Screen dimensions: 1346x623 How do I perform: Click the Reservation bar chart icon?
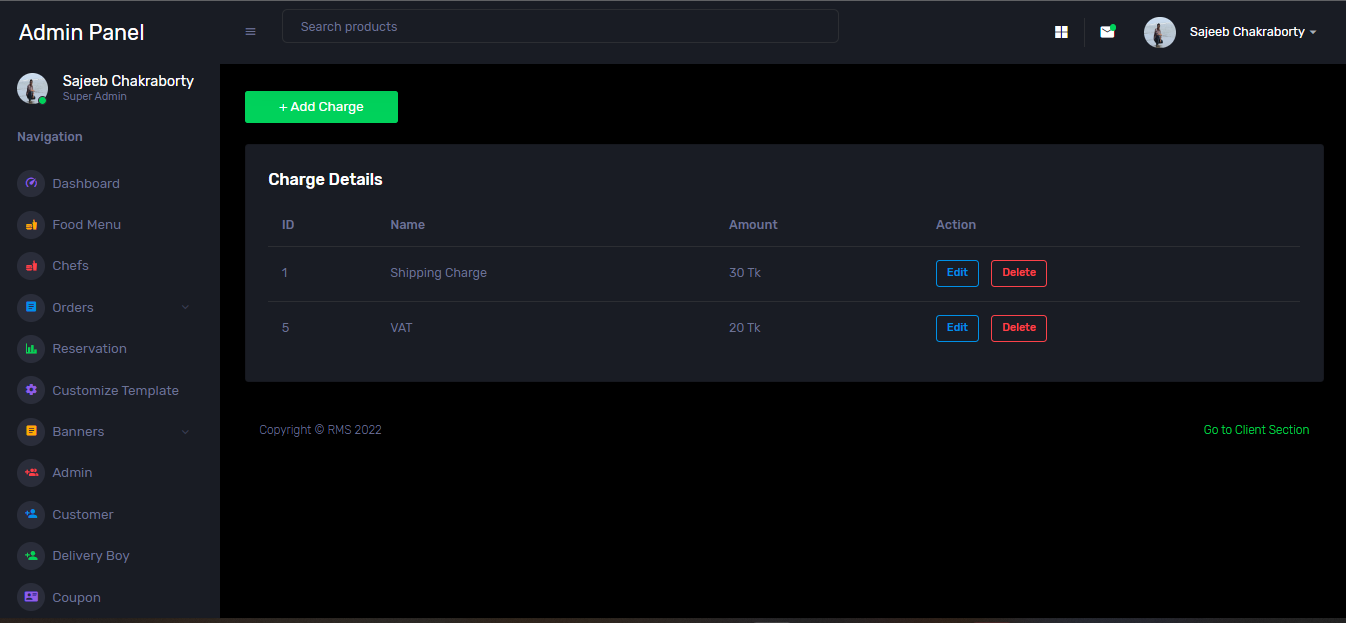click(31, 349)
